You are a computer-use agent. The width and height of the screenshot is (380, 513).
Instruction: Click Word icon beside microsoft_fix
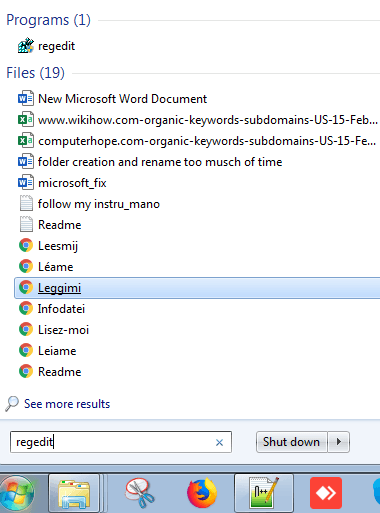pos(26,183)
